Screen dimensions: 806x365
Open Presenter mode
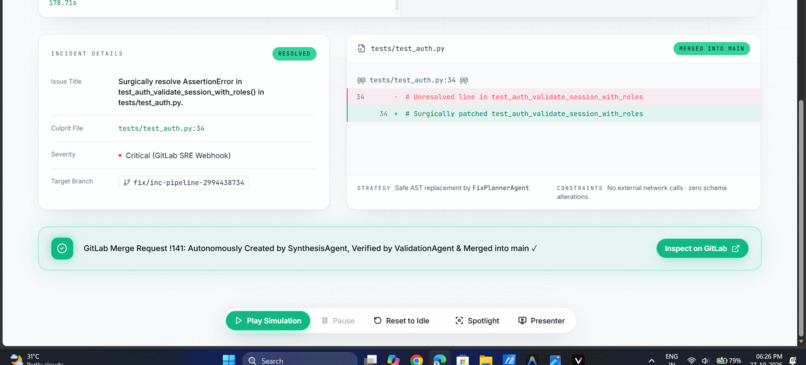point(541,321)
